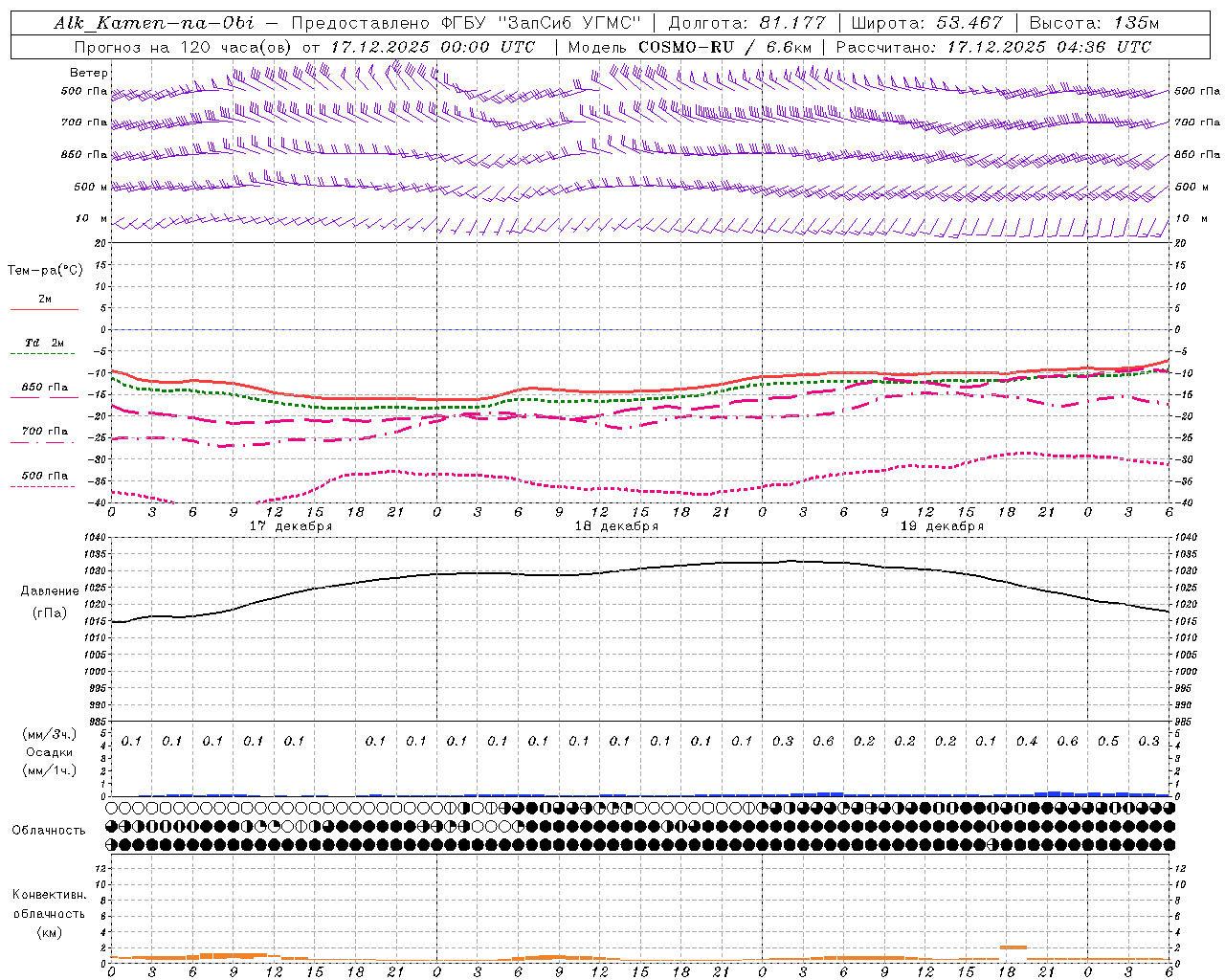Click the (гПа) pressure unit label
This screenshot has height=980, width=1225.
click(50, 613)
